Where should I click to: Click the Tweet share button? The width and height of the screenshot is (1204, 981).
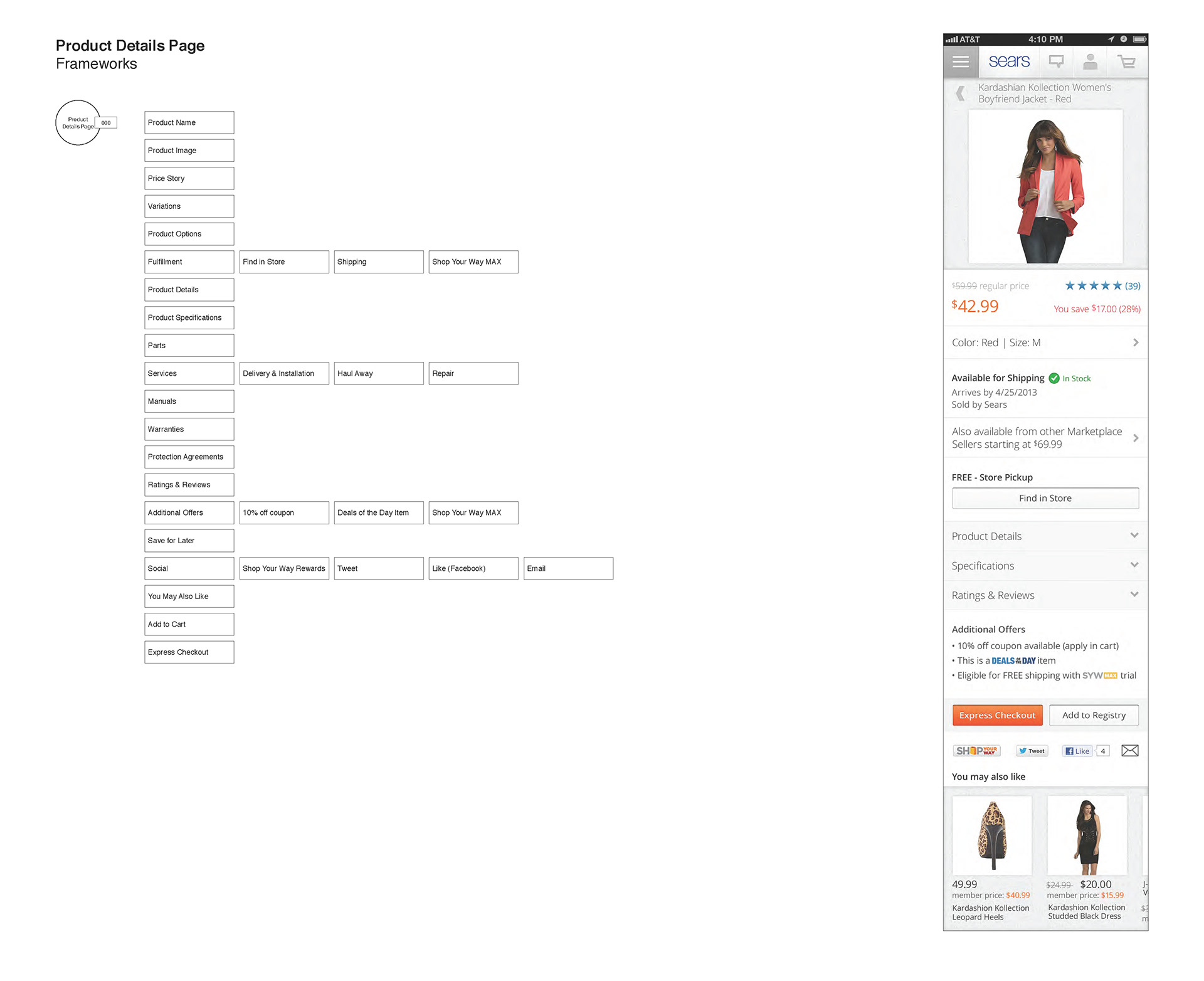click(1032, 751)
